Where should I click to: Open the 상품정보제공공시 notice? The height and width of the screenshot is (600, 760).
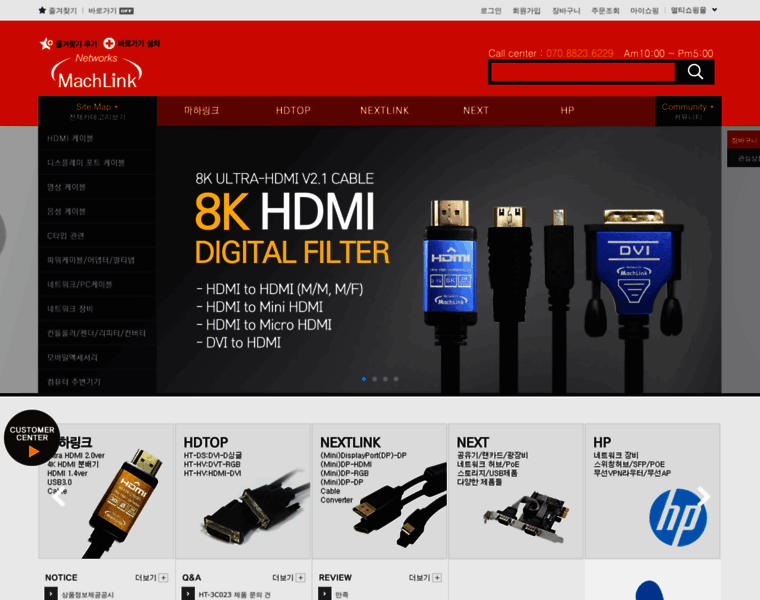[x=87, y=595]
